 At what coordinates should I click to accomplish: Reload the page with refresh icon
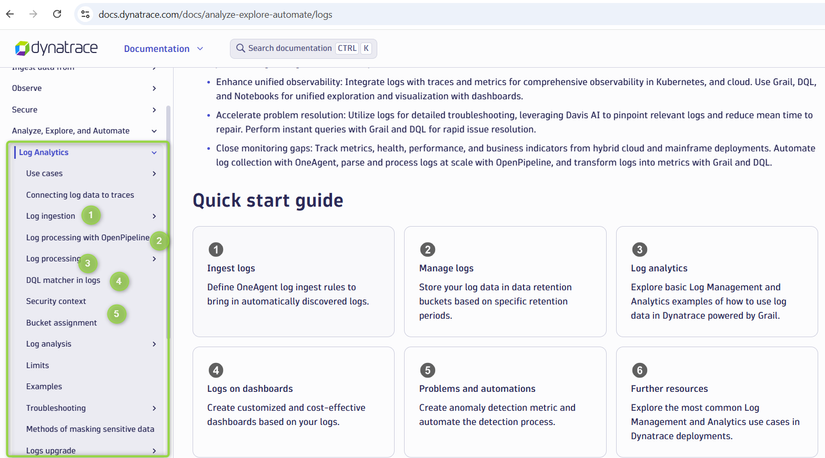(x=57, y=14)
